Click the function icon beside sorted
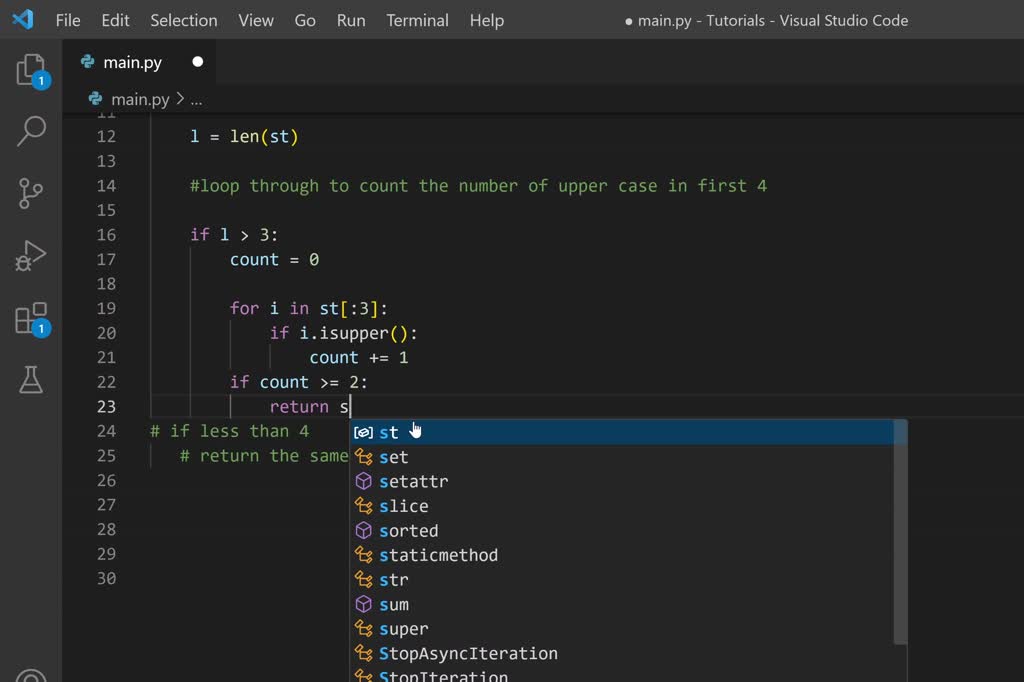 click(x=364, y=530)
